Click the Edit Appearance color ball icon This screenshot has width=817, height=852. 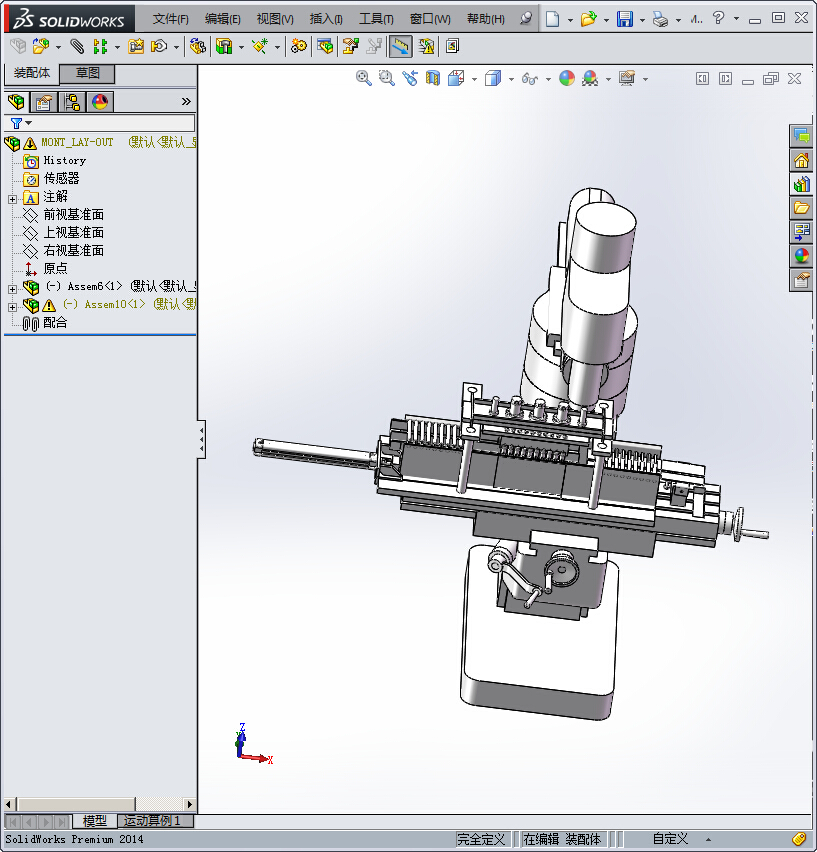(567, 78)
